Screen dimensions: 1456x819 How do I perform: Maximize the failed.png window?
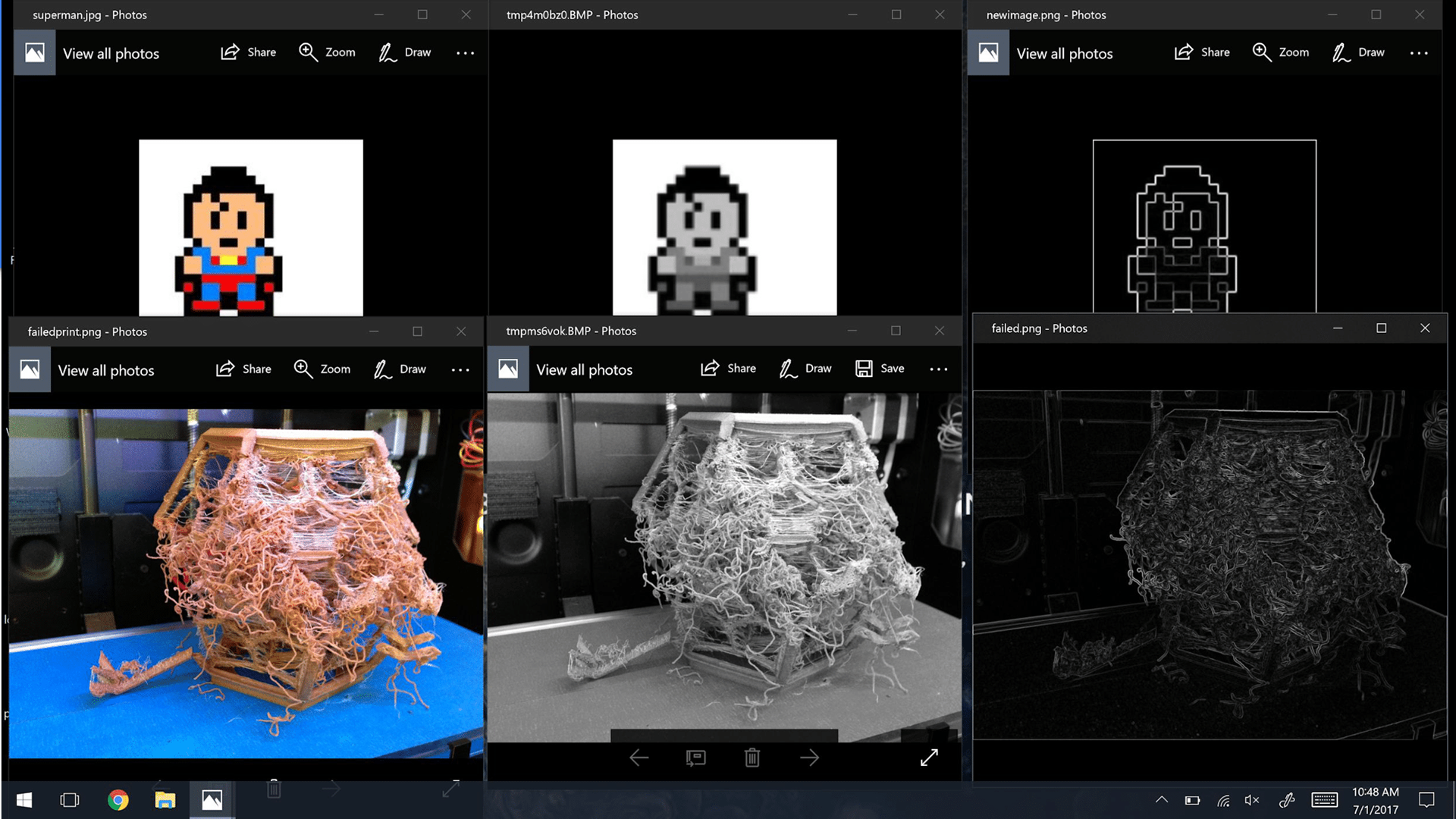[1382, 328]
